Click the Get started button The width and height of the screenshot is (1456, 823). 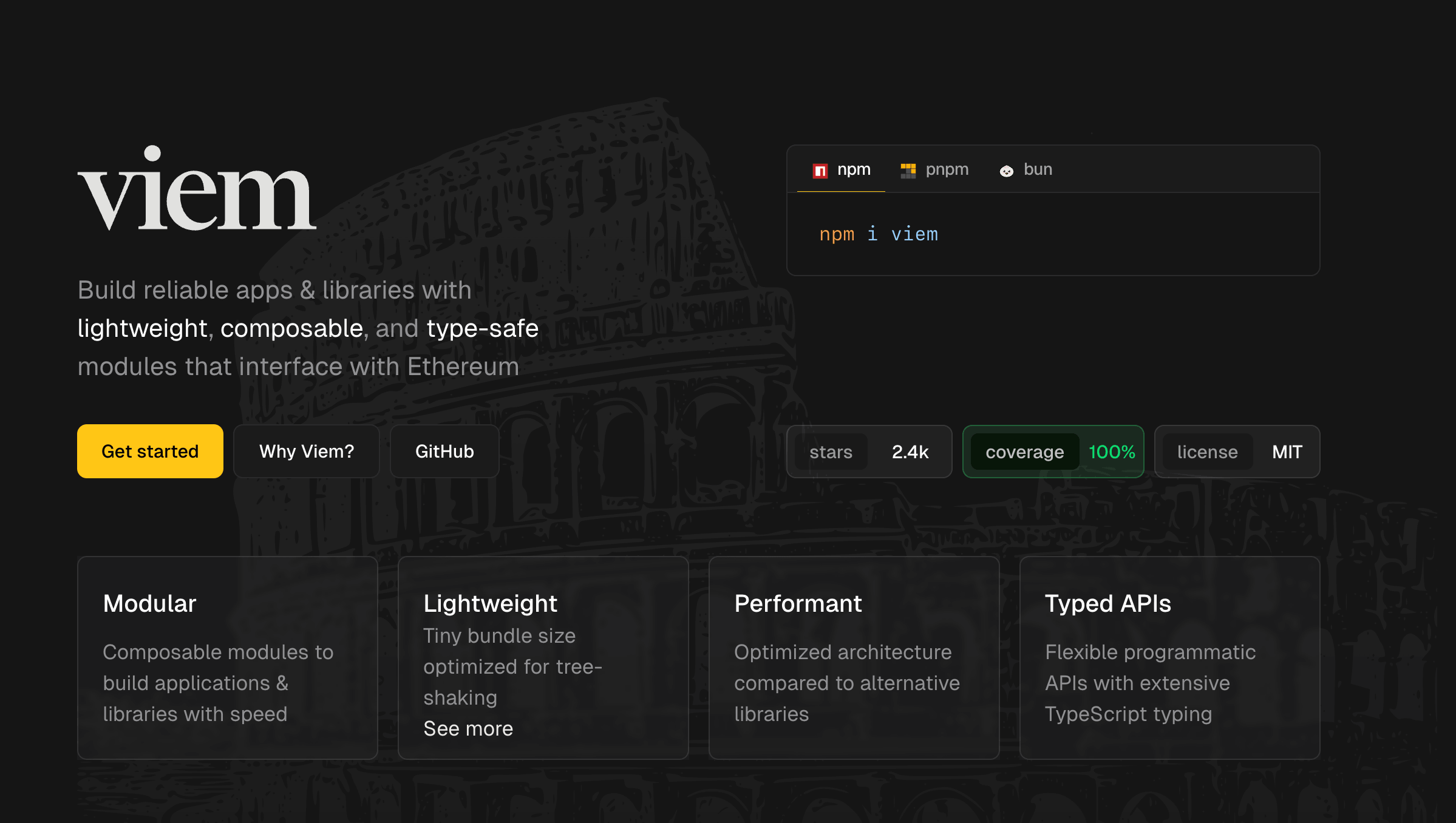pos(150,451)
